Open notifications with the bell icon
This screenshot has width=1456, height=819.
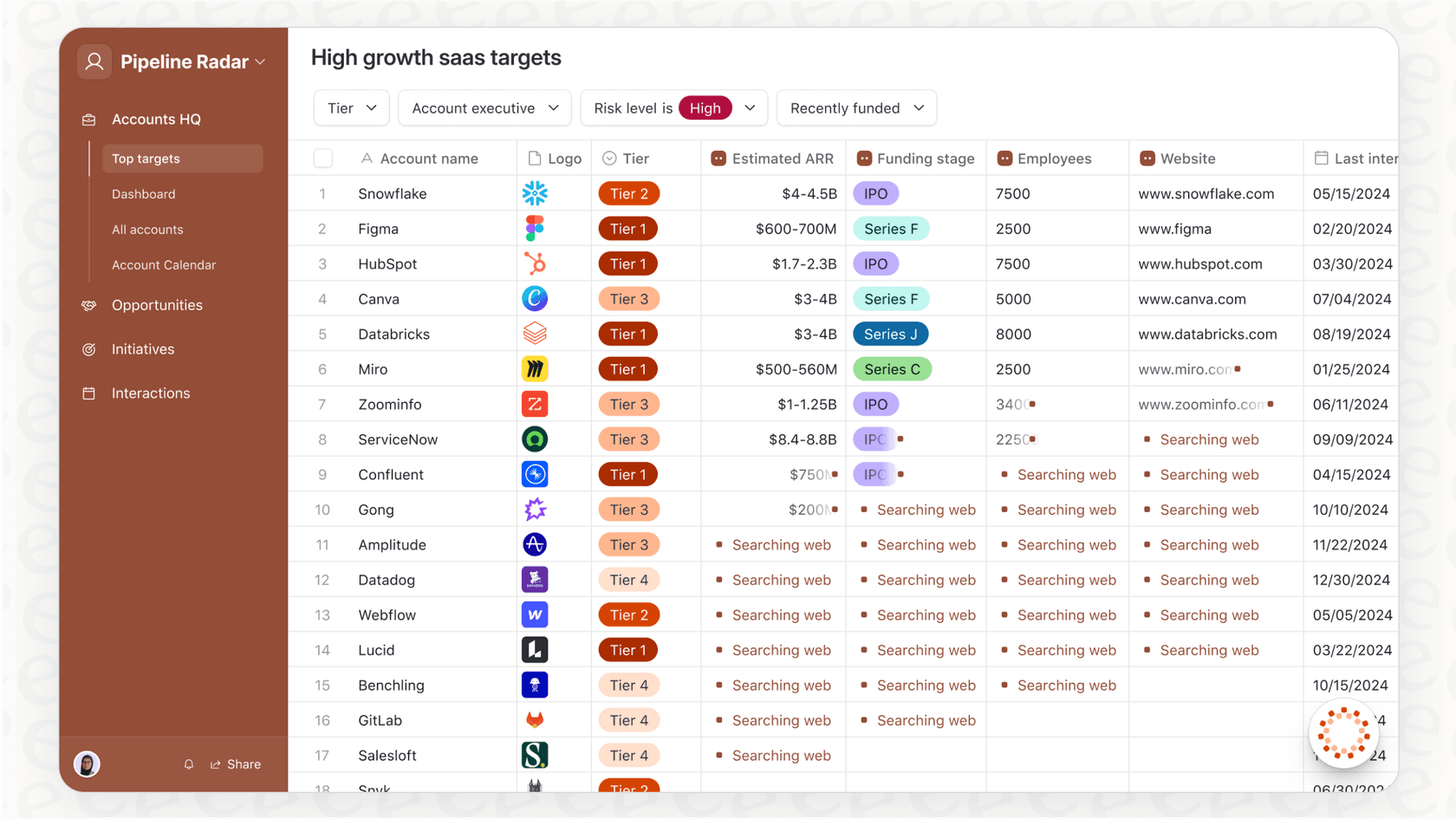tap(189, 764)
